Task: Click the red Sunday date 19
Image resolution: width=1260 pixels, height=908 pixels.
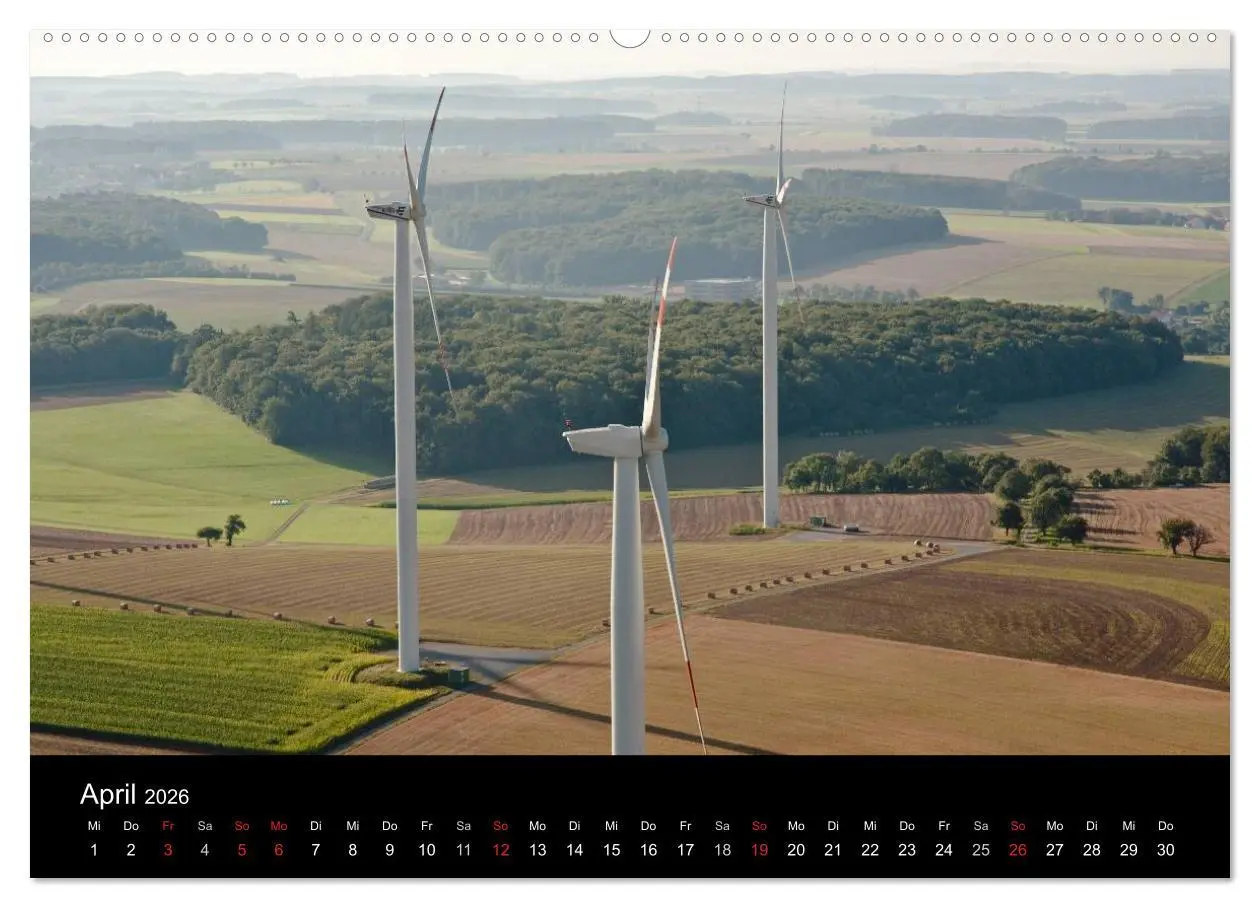Action: (759, 850)
